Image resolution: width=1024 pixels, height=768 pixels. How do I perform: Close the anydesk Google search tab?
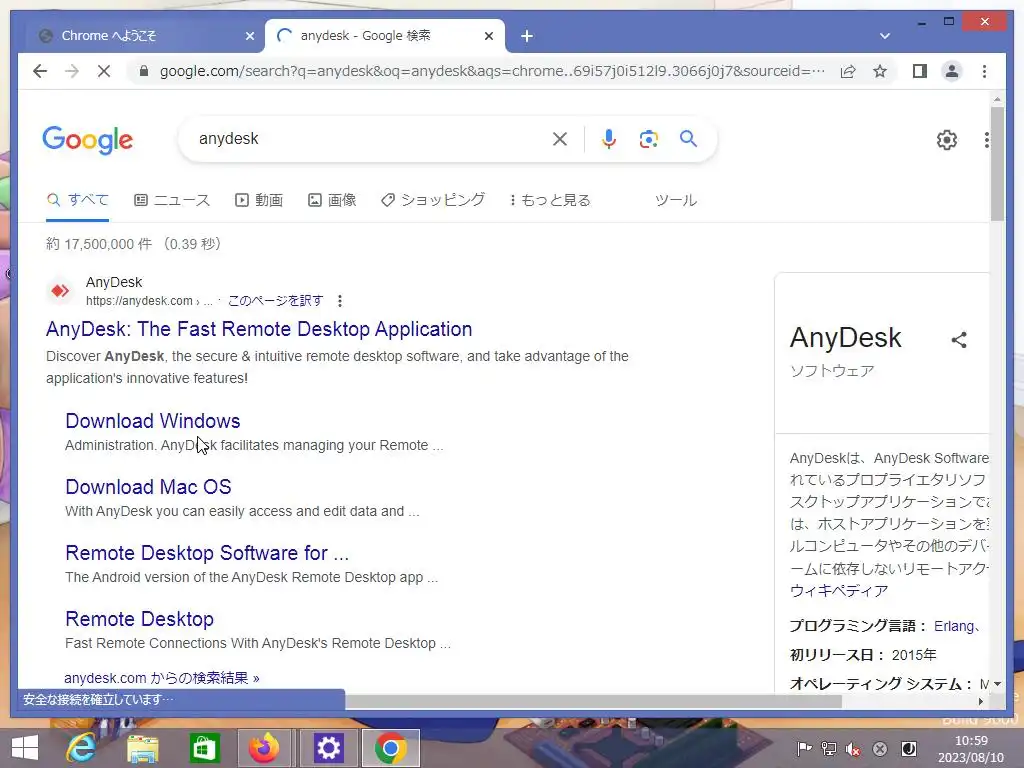[488, 37]
